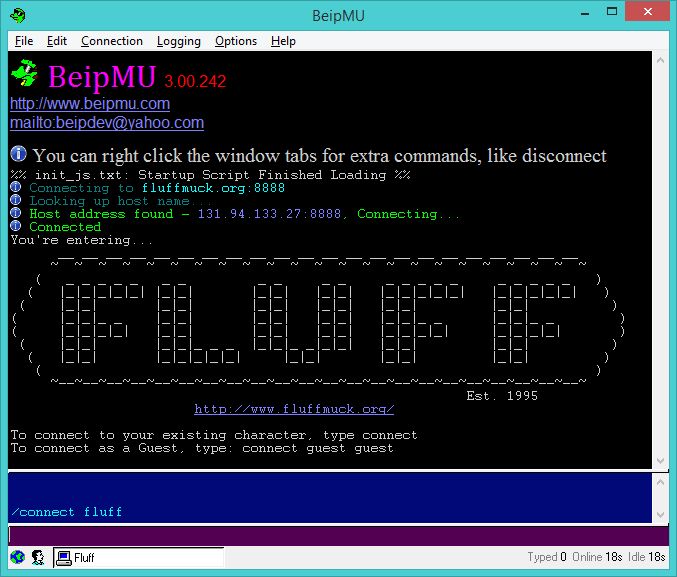677x577 pixels.
Task: Click output pane scrollbar up arrow
Action: [660, 60]
